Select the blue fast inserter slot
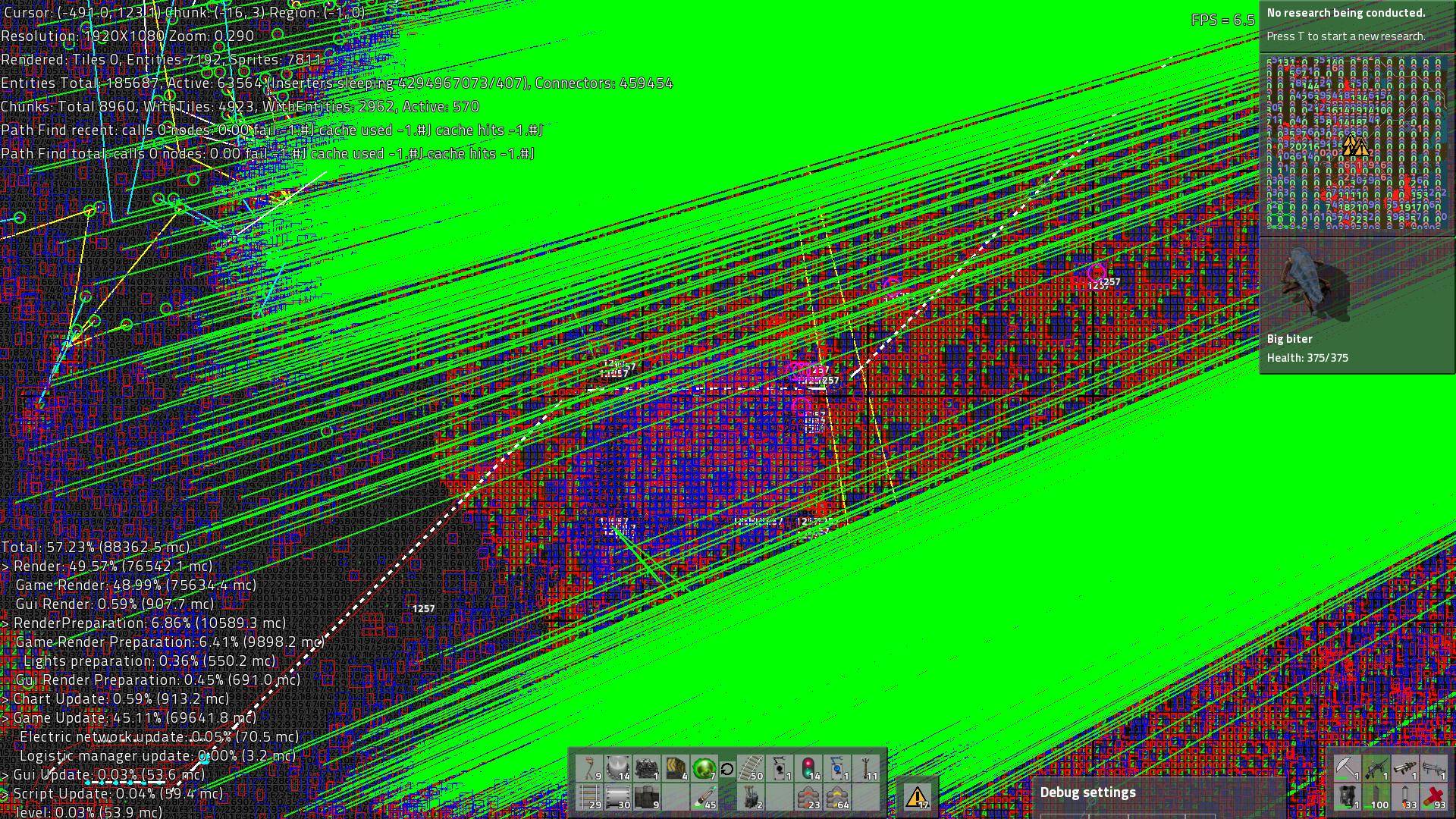The width and height of the screenshot is (1456, 819). click(x=836, y=768)
